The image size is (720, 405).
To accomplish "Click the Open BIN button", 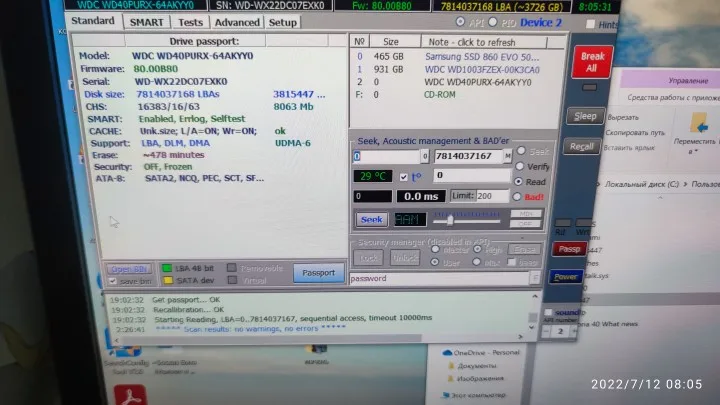I will point(129,269).
